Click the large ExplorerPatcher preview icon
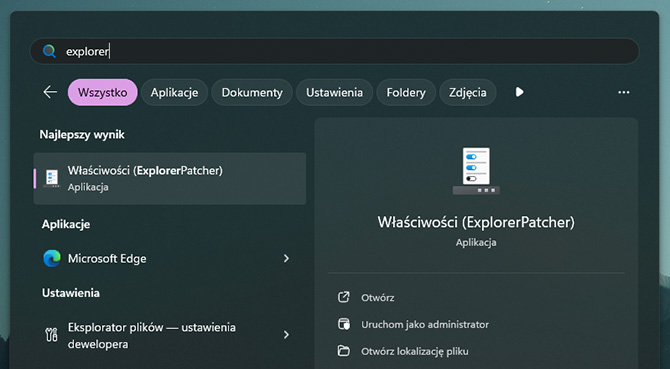Viewport: 670px width, 369px height. pos(476,171)
